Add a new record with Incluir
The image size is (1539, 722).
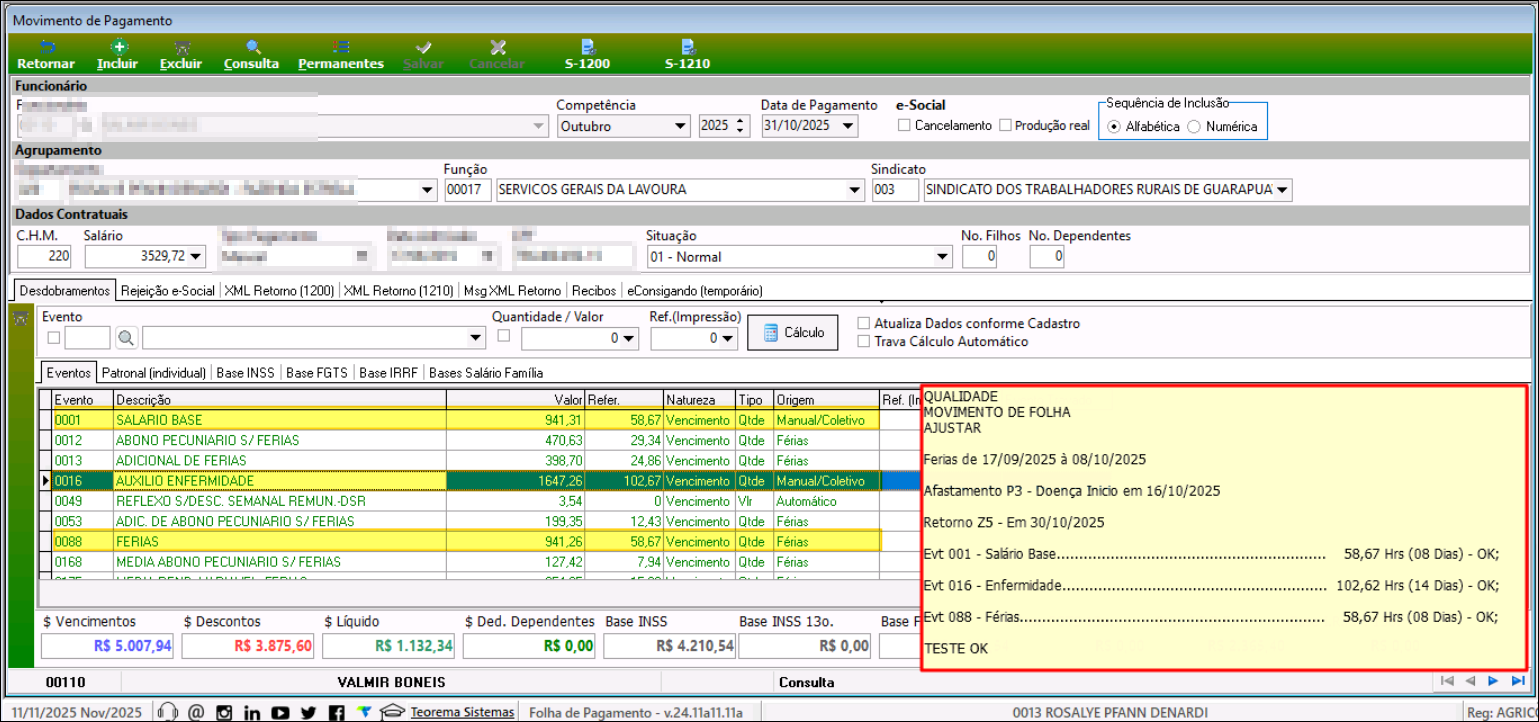(118, 54)
